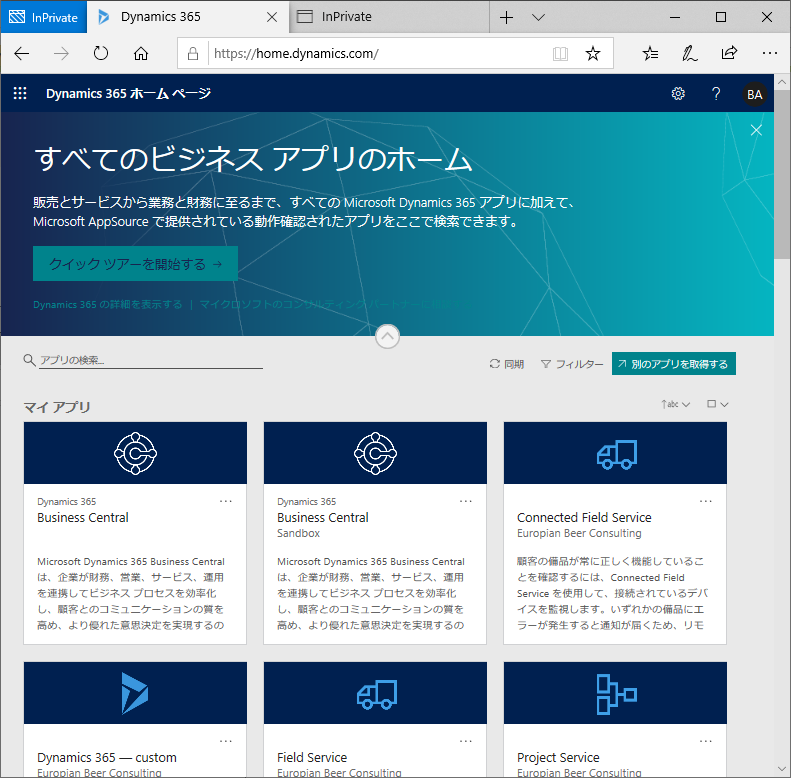Open a new browser tab

[506, 18]
